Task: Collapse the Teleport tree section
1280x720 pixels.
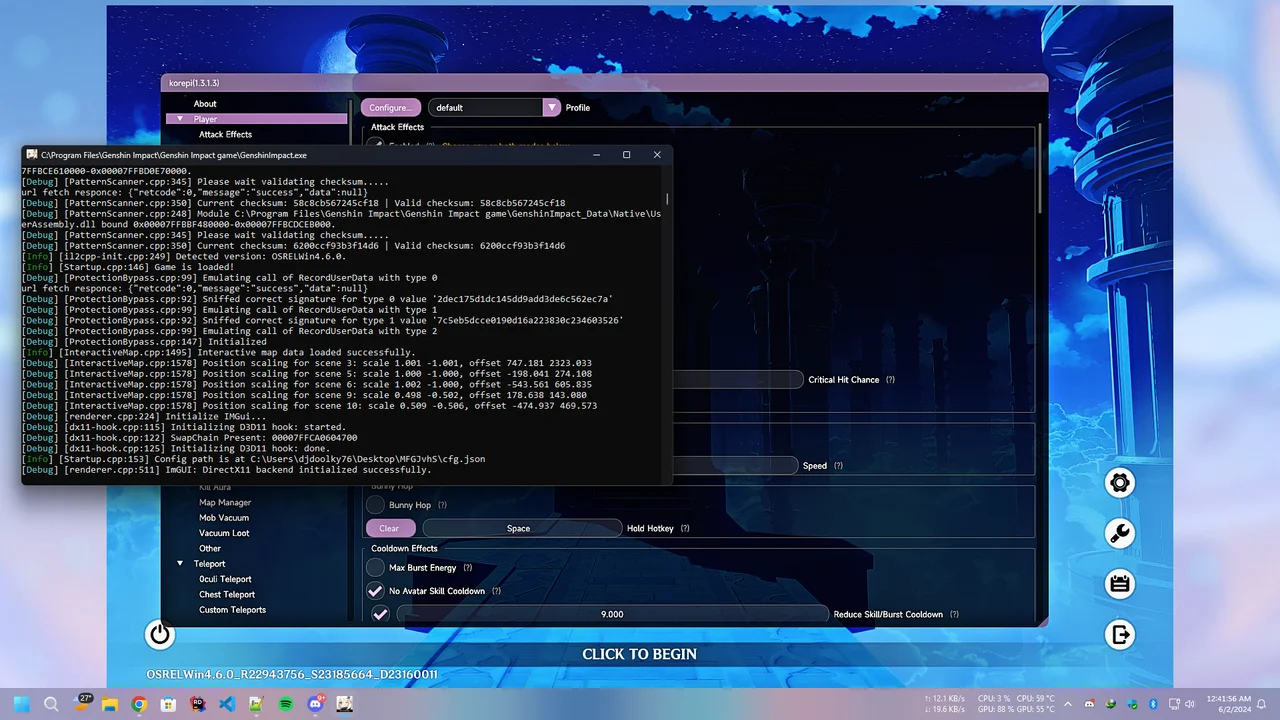Action: point(180,564)
